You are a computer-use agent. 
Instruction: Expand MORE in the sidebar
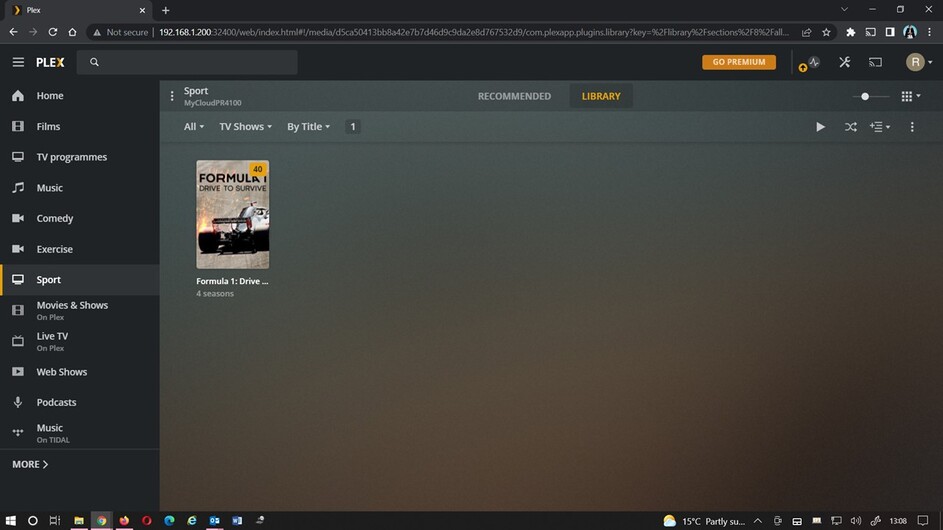(30, 464)
